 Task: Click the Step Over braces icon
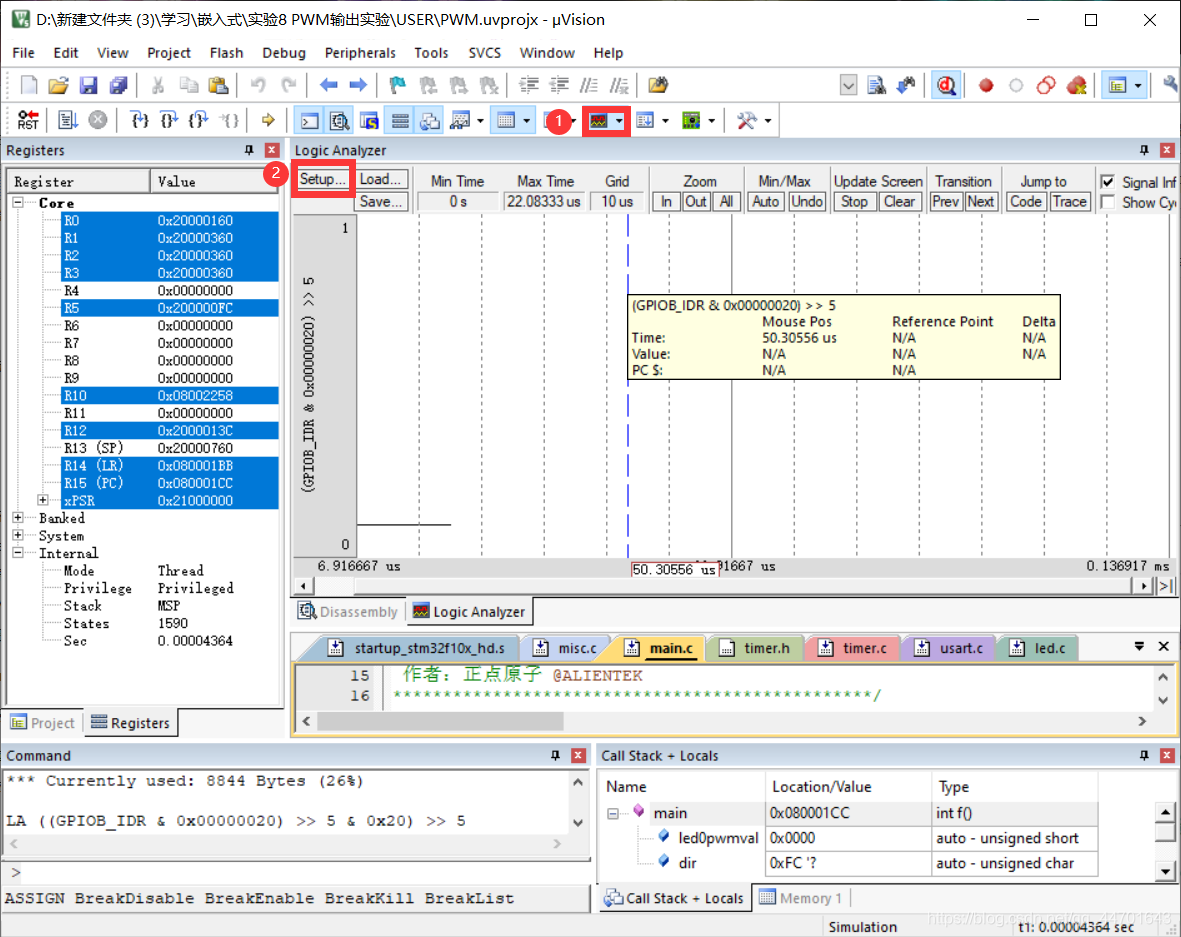pyautogui.click(x=169, y=120)
